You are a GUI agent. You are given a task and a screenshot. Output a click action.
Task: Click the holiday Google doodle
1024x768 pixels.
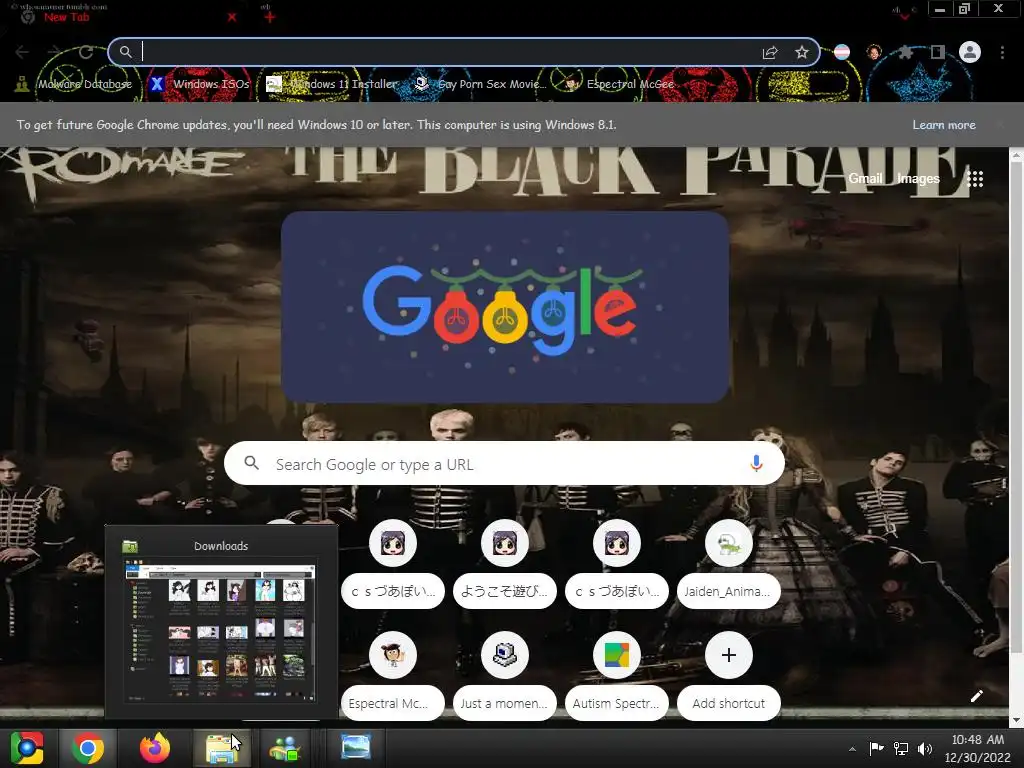point(505,306)
